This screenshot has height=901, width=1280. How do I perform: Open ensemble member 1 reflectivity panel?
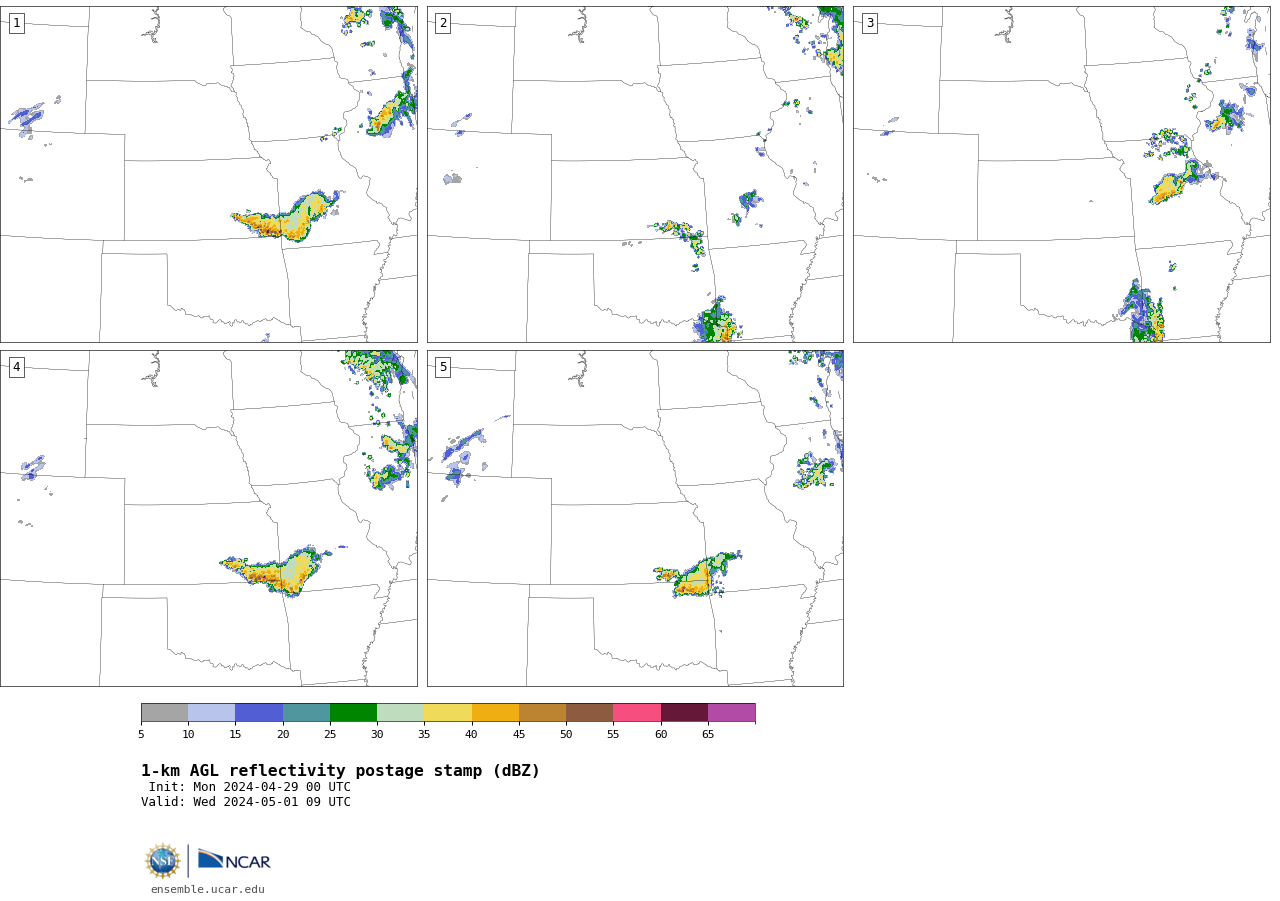coord(208,174)
